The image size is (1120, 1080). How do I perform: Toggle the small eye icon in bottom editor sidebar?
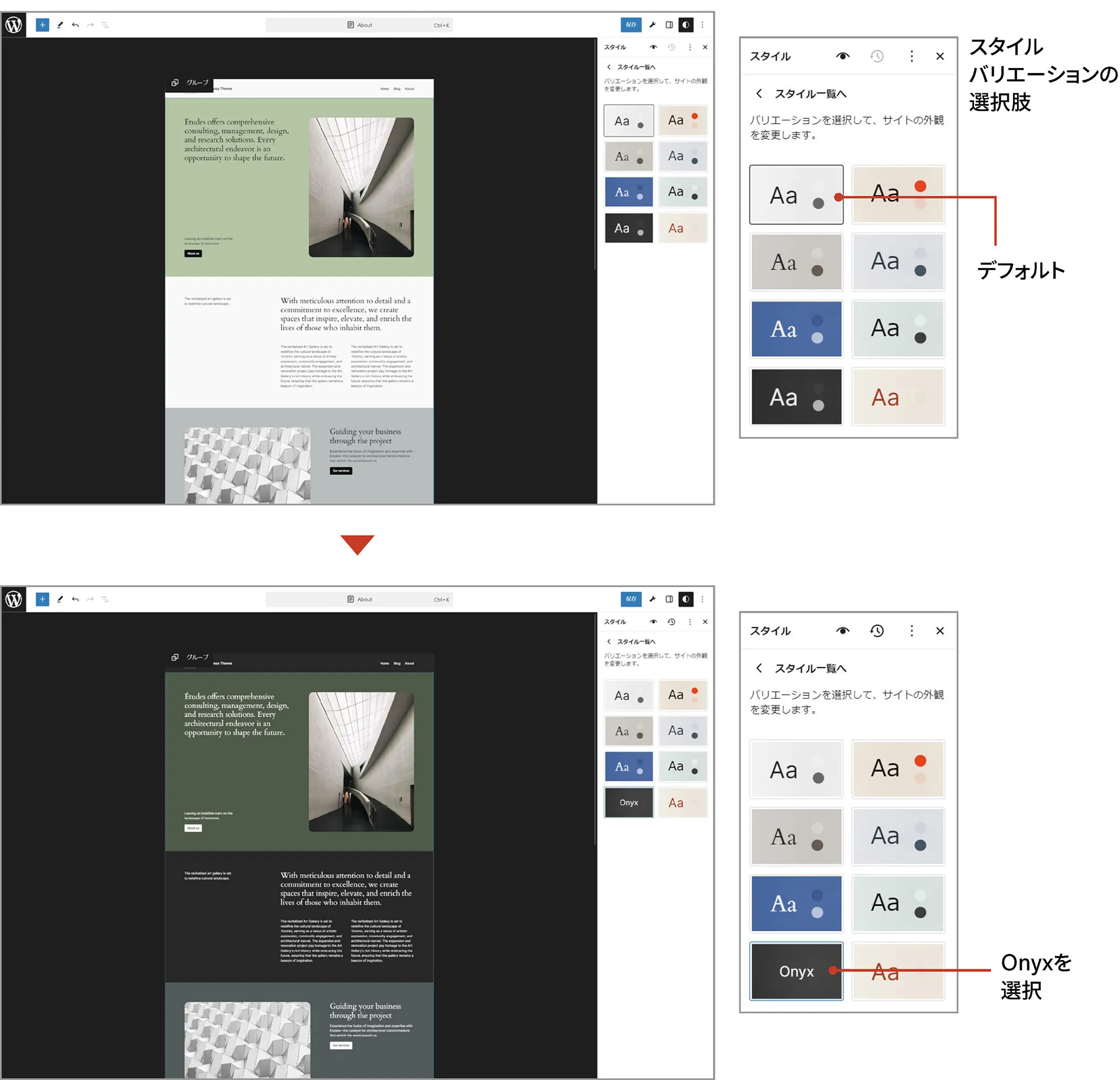point(653,622)
